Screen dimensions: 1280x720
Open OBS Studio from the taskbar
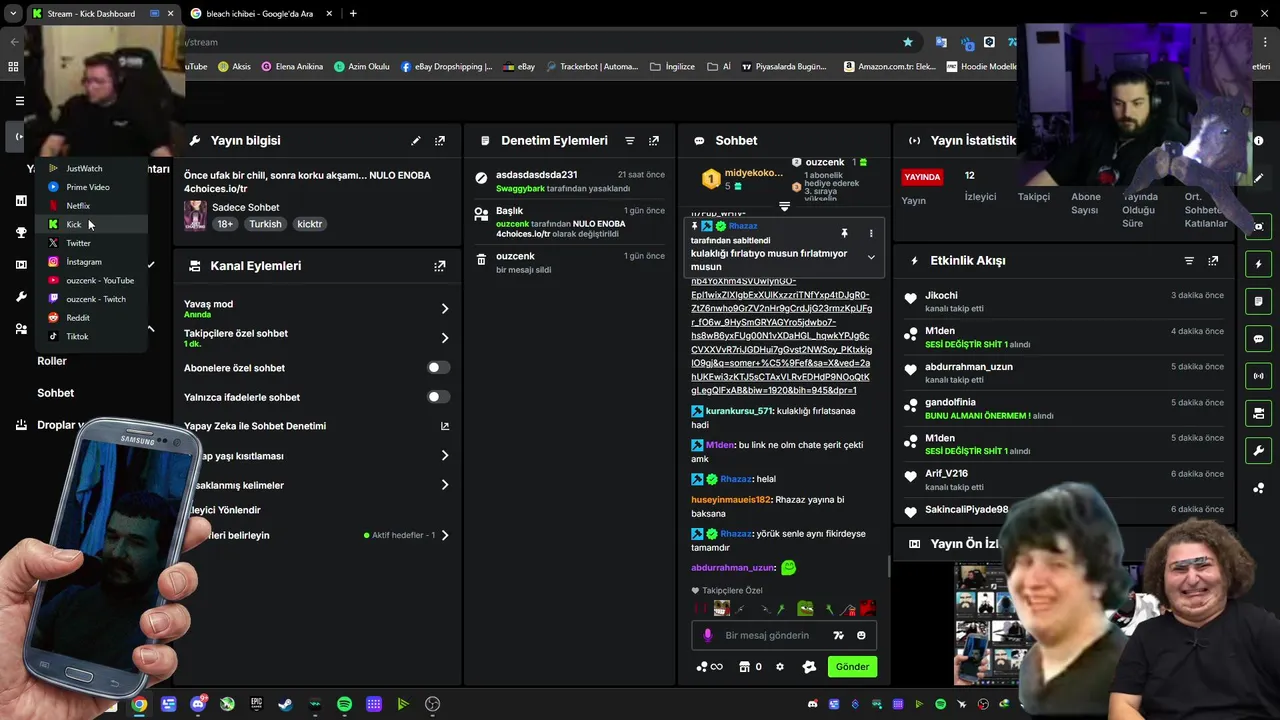(x=432, y=704)
